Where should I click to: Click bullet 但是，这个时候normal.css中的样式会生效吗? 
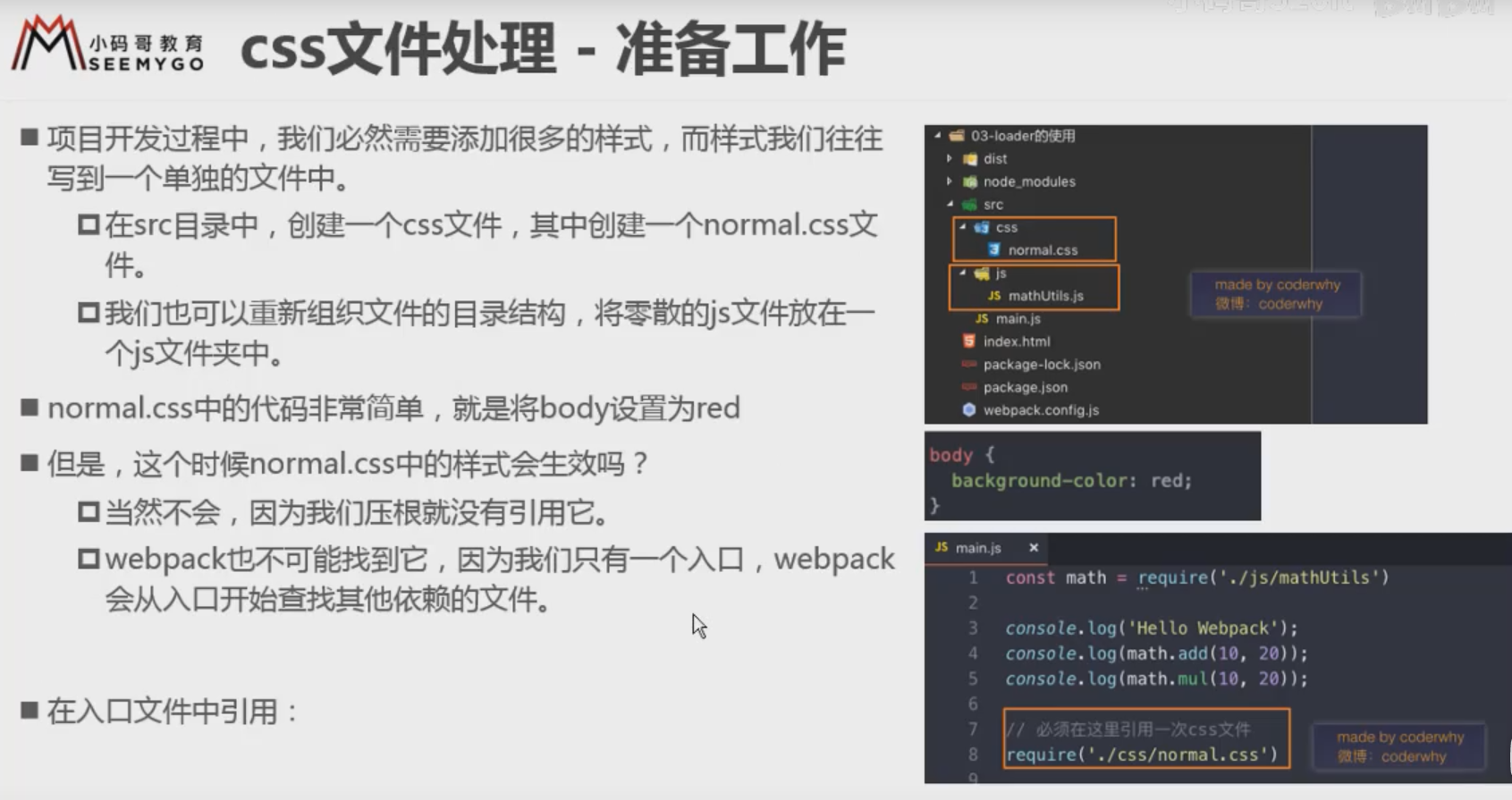coord(348,464)
